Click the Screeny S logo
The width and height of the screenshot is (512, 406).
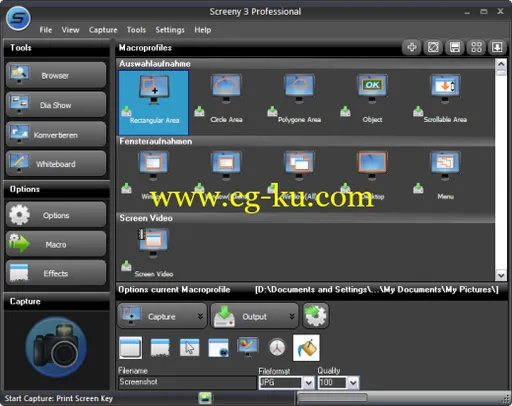(x=18, y=18)
